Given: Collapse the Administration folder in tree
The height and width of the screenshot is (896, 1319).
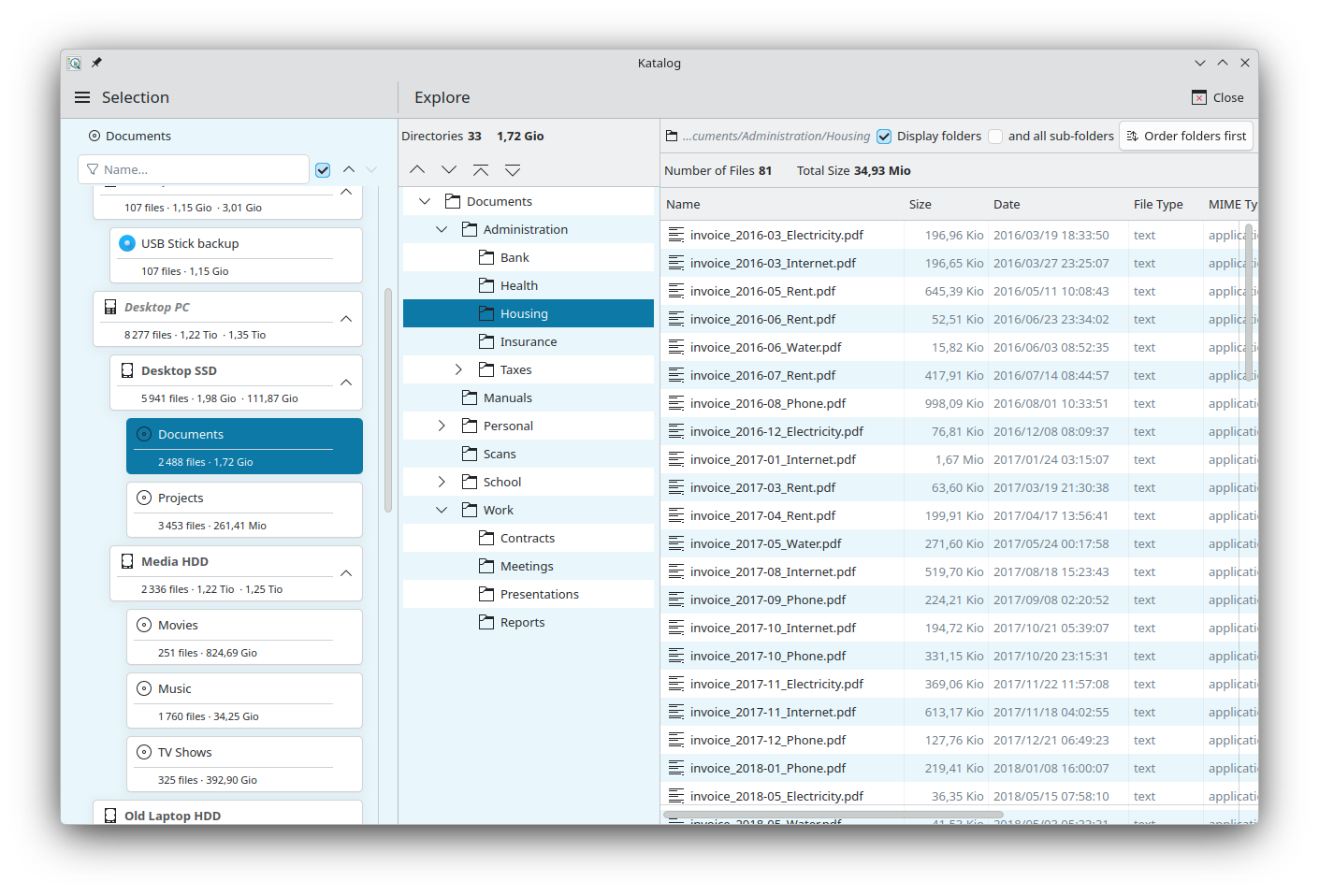Looking at the screenshot, I should pos(442,229).
